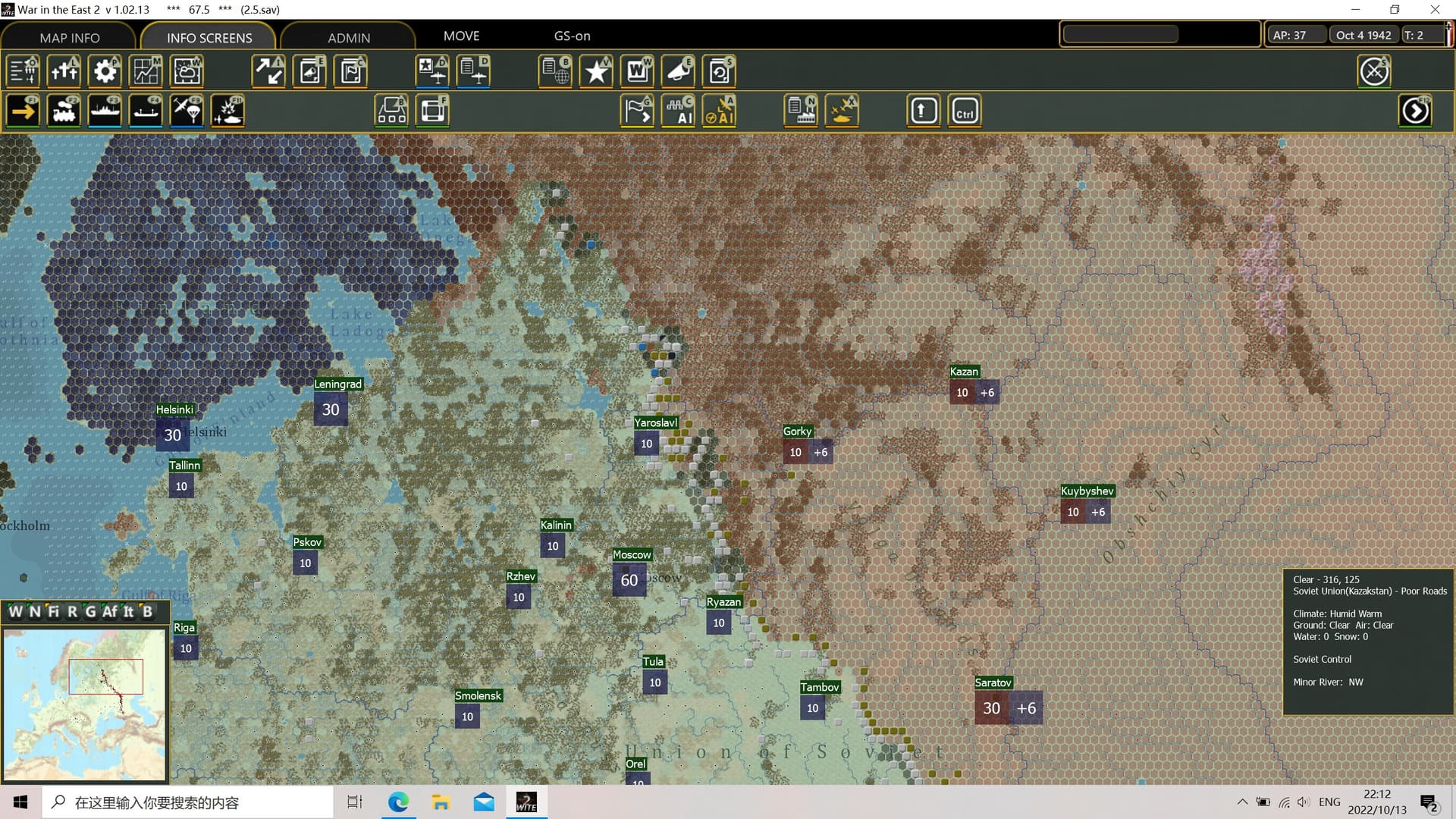
Task: Select amphibious cargo ship icon (F4)
Action: point(146,111)
